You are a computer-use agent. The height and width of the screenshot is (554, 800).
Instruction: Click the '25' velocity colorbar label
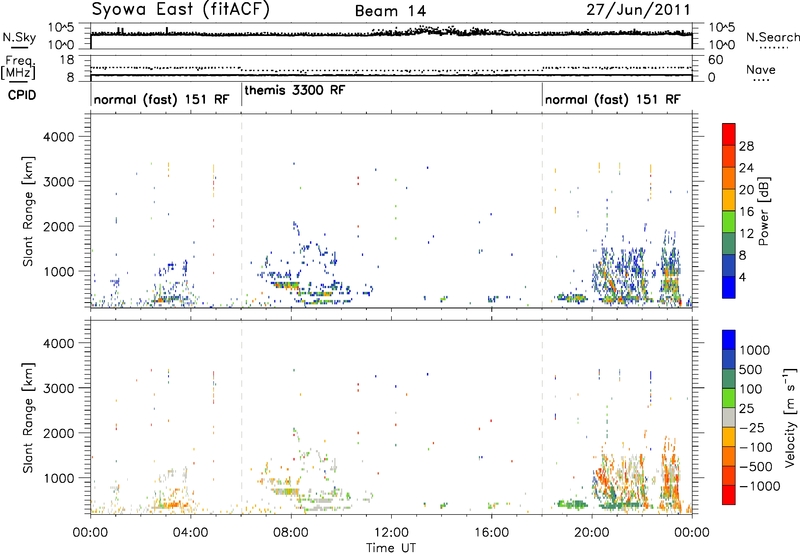[746, 408]
